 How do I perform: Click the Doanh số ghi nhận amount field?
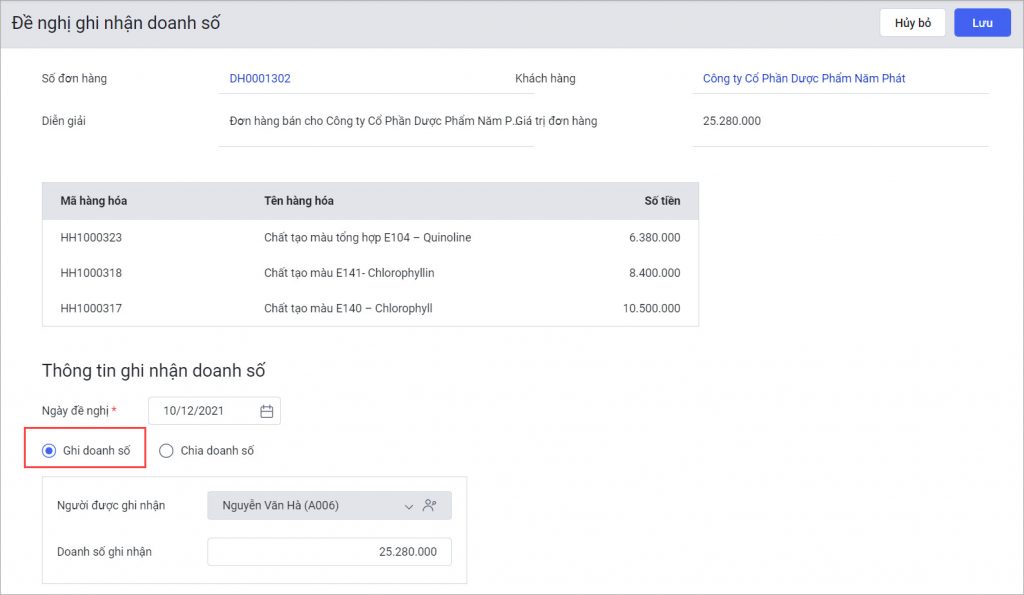[x=329, y=552]
